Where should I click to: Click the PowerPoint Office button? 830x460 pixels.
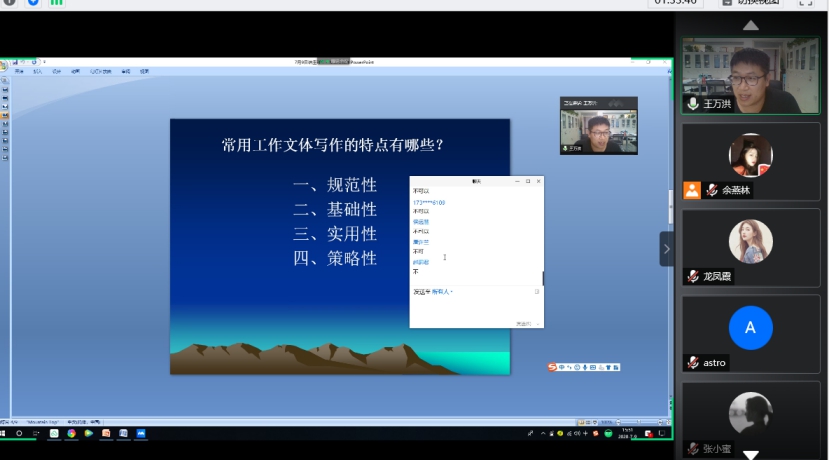click(x=4, y=66)
